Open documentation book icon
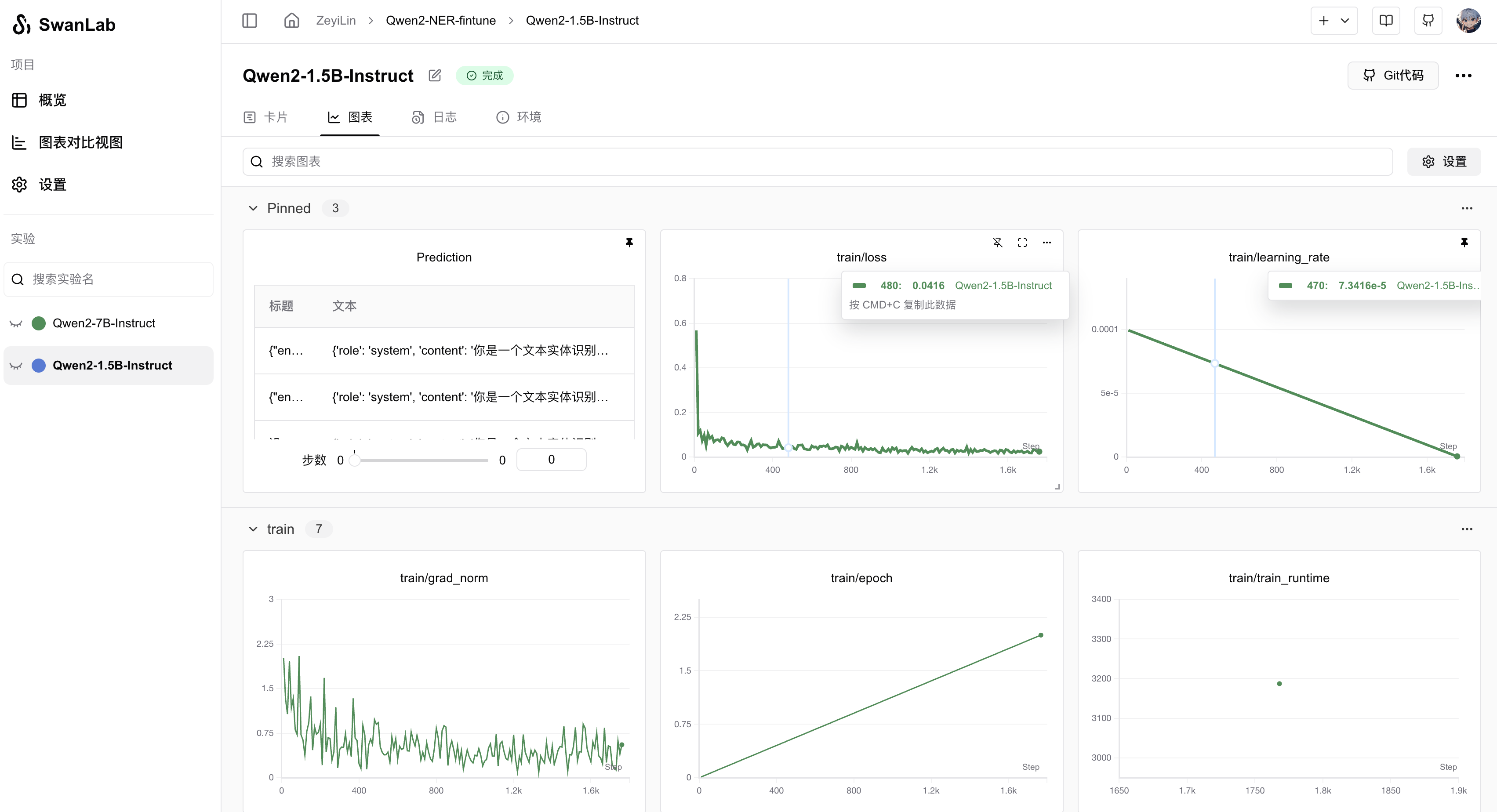 (1386, 21)
